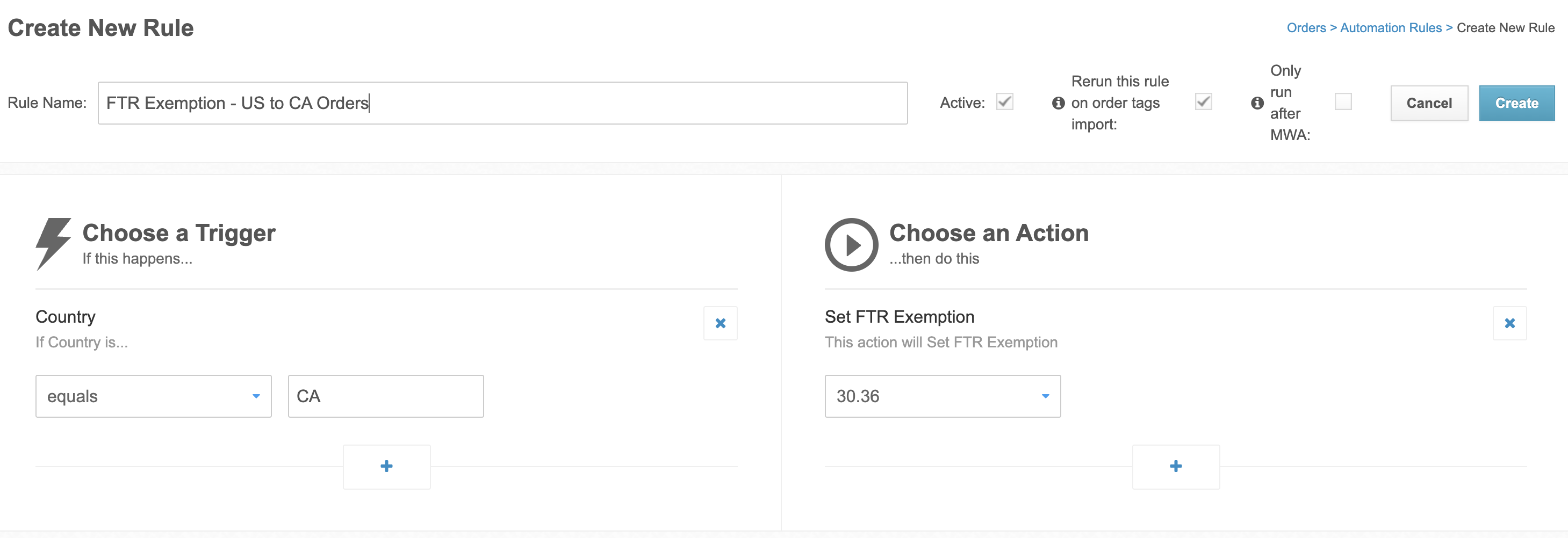Image resolution: width=1568 pixels, height=538 pixels.
Task: Add another trigger with plus icon
Action: pyautogui.click(x=386, y=466)
